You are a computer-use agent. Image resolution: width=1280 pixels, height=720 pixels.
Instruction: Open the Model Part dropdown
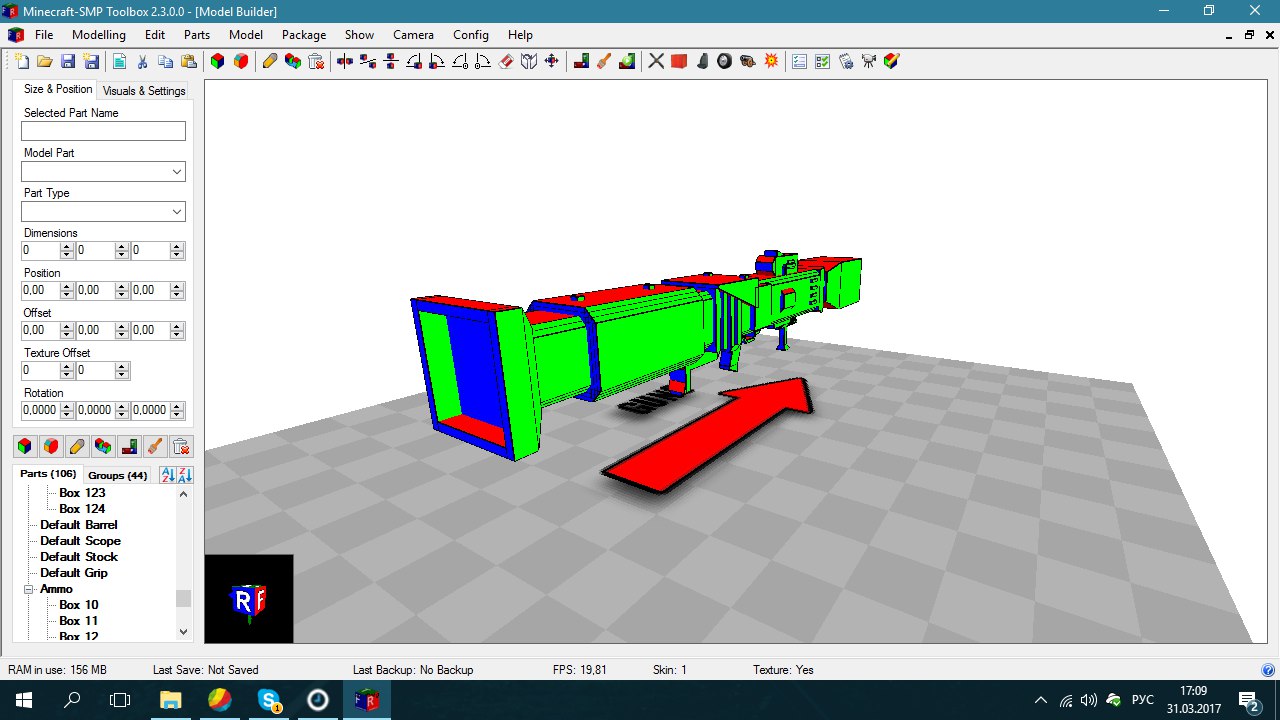coord(177,172)
